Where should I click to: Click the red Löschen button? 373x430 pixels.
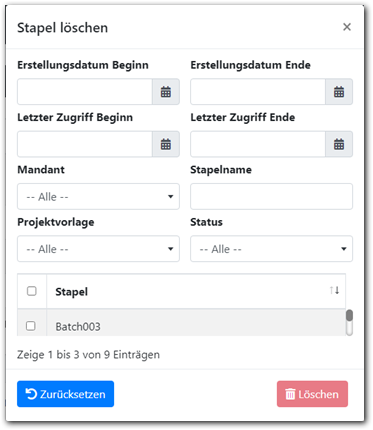pyautogui.click(x=312, y=394)
